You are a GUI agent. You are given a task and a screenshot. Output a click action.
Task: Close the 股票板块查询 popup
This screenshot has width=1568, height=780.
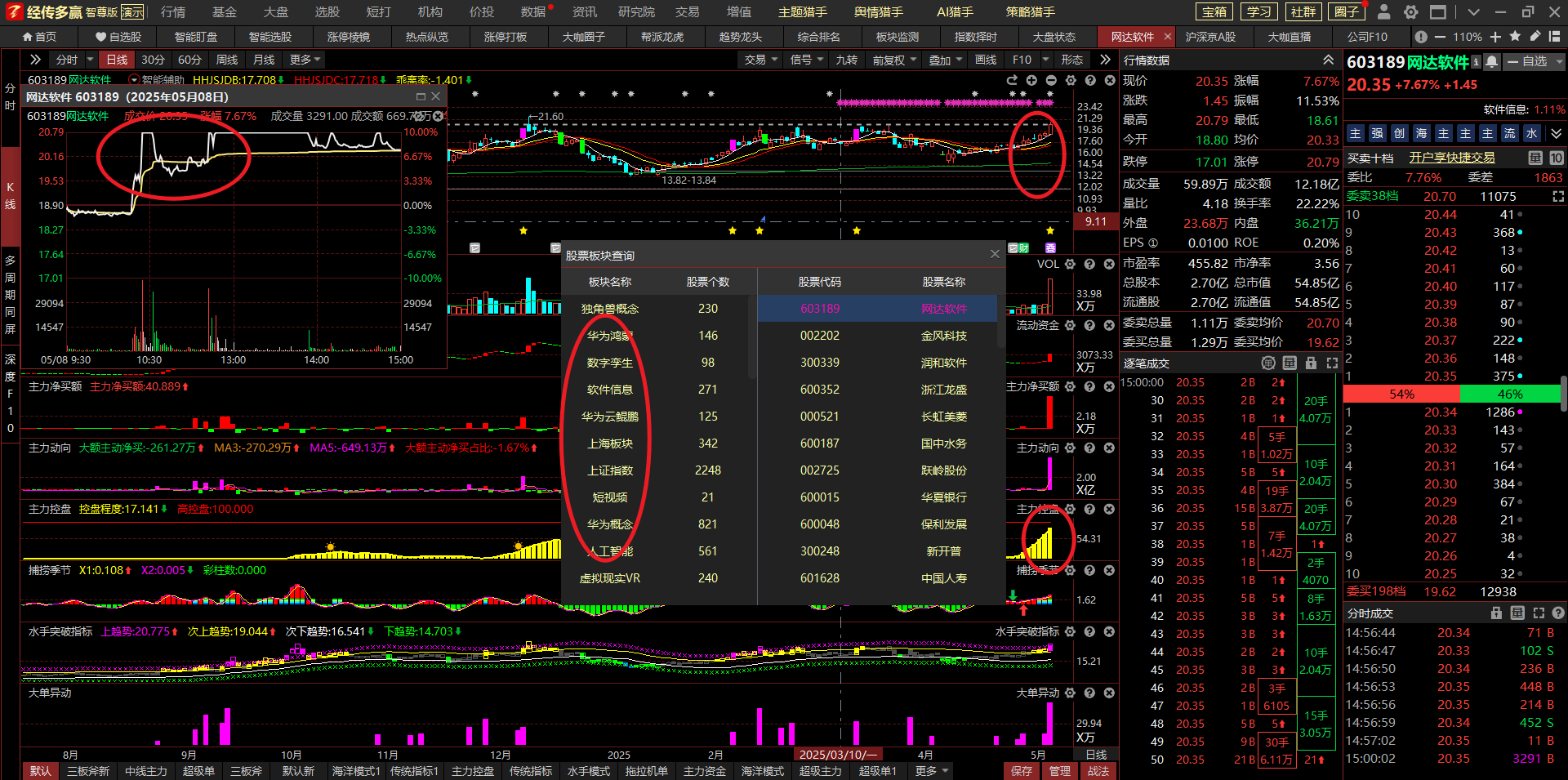[x=995, y=255]
